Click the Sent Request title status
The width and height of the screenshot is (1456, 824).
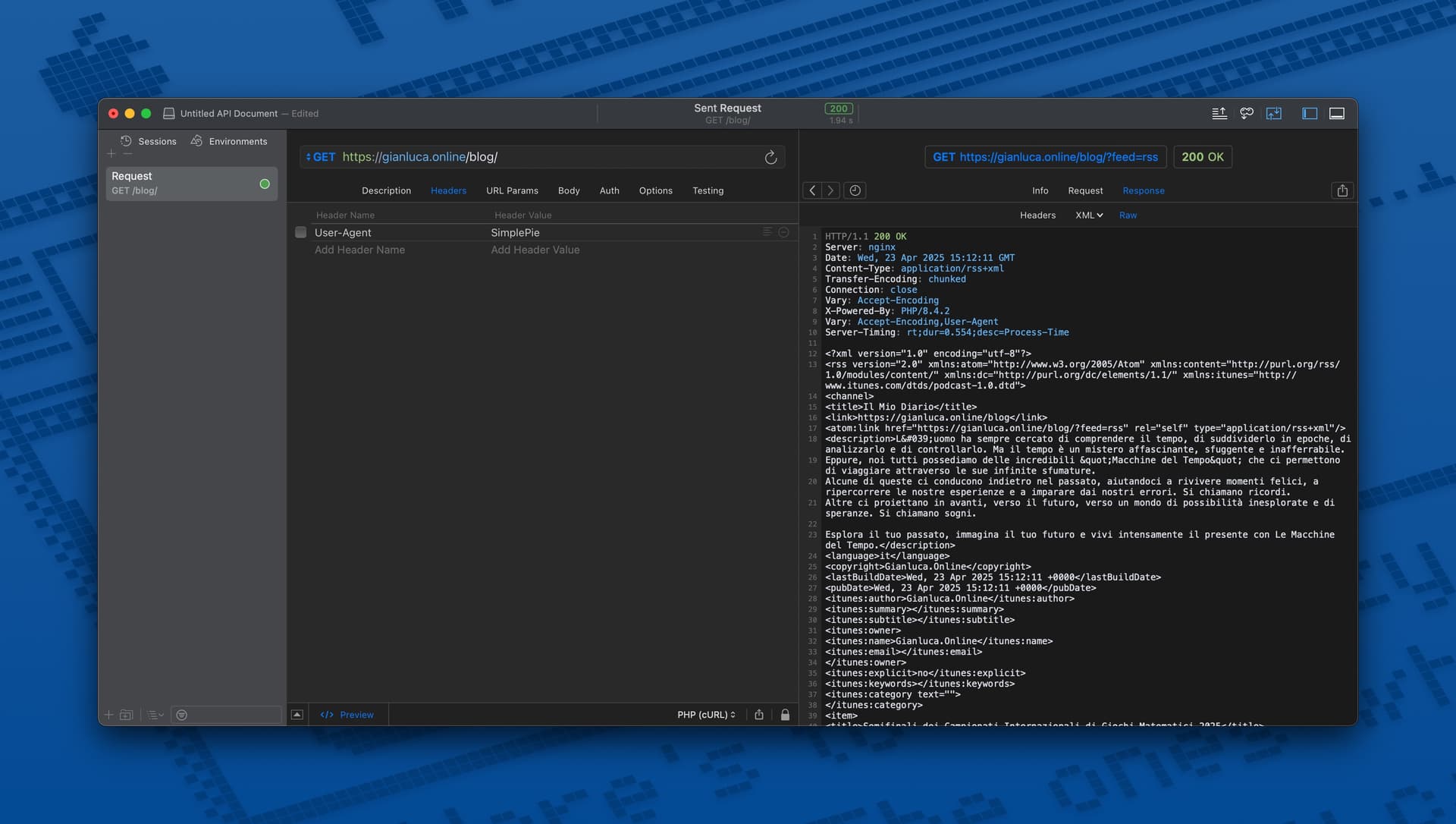727,109
